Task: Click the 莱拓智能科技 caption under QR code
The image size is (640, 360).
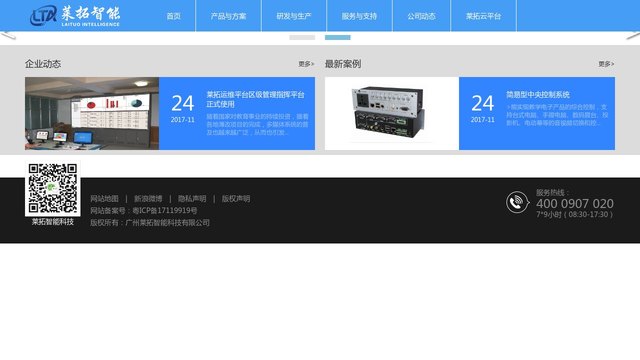Action: click(x=53, y=222)
